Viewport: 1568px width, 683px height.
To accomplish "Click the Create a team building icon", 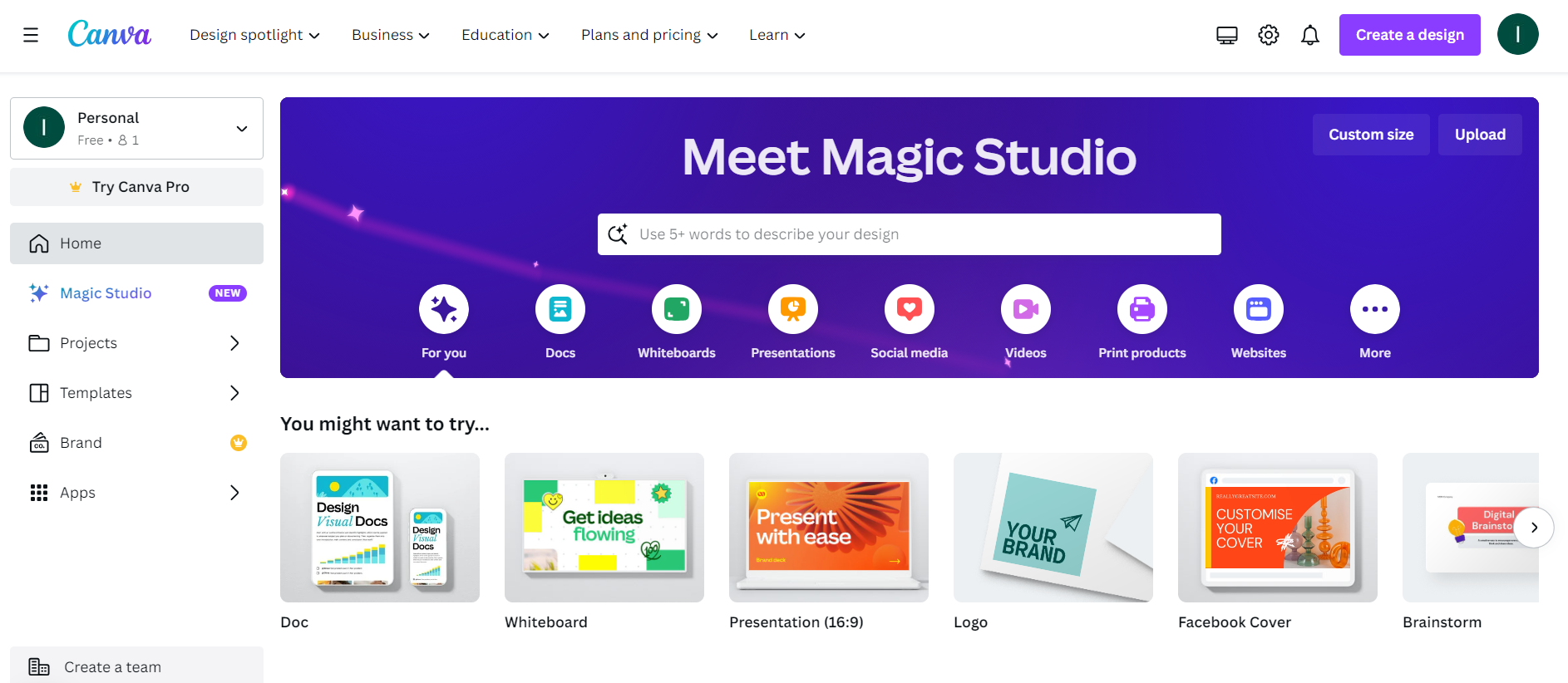I will (x=39, y=666).
